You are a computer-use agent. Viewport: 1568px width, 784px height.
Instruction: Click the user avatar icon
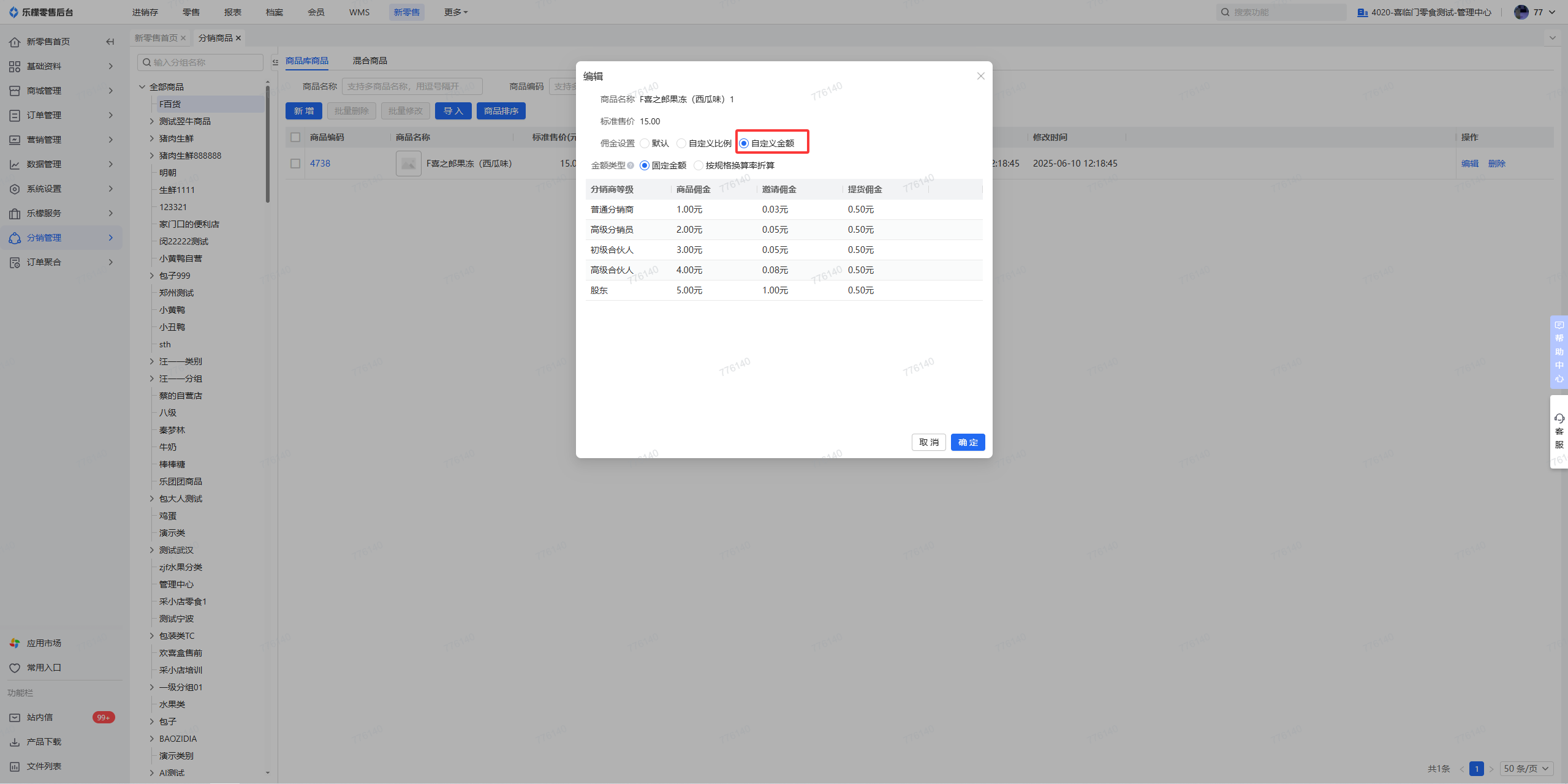click(1521, 12)
